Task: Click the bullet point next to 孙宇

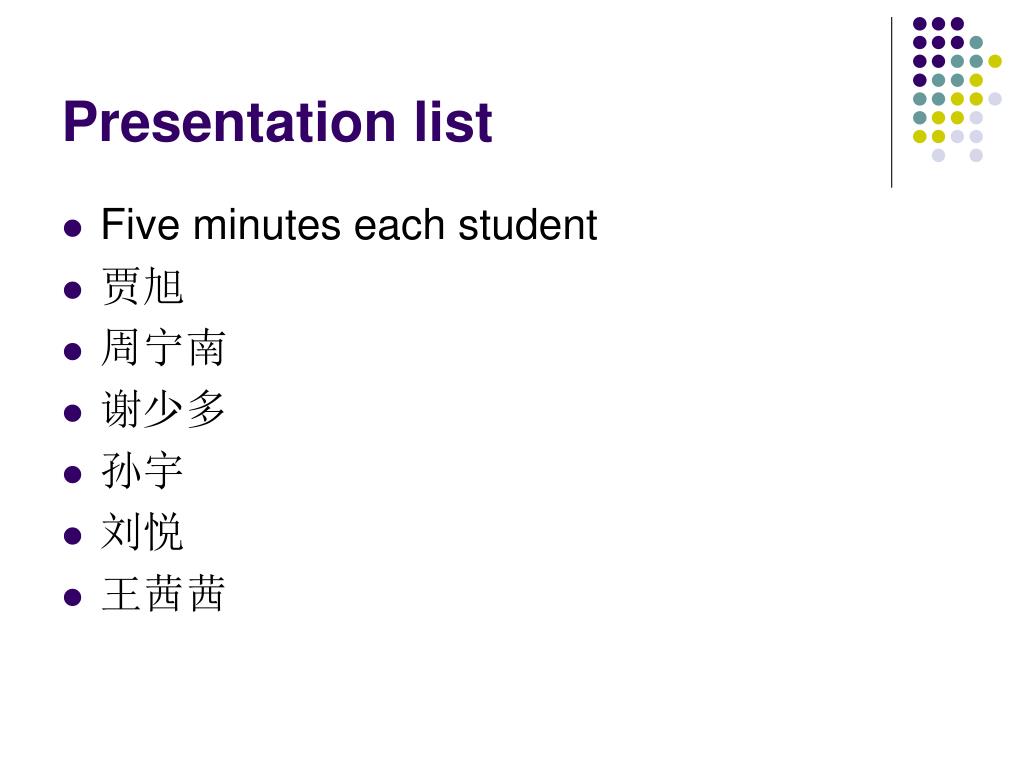Action: pos(72,474)
